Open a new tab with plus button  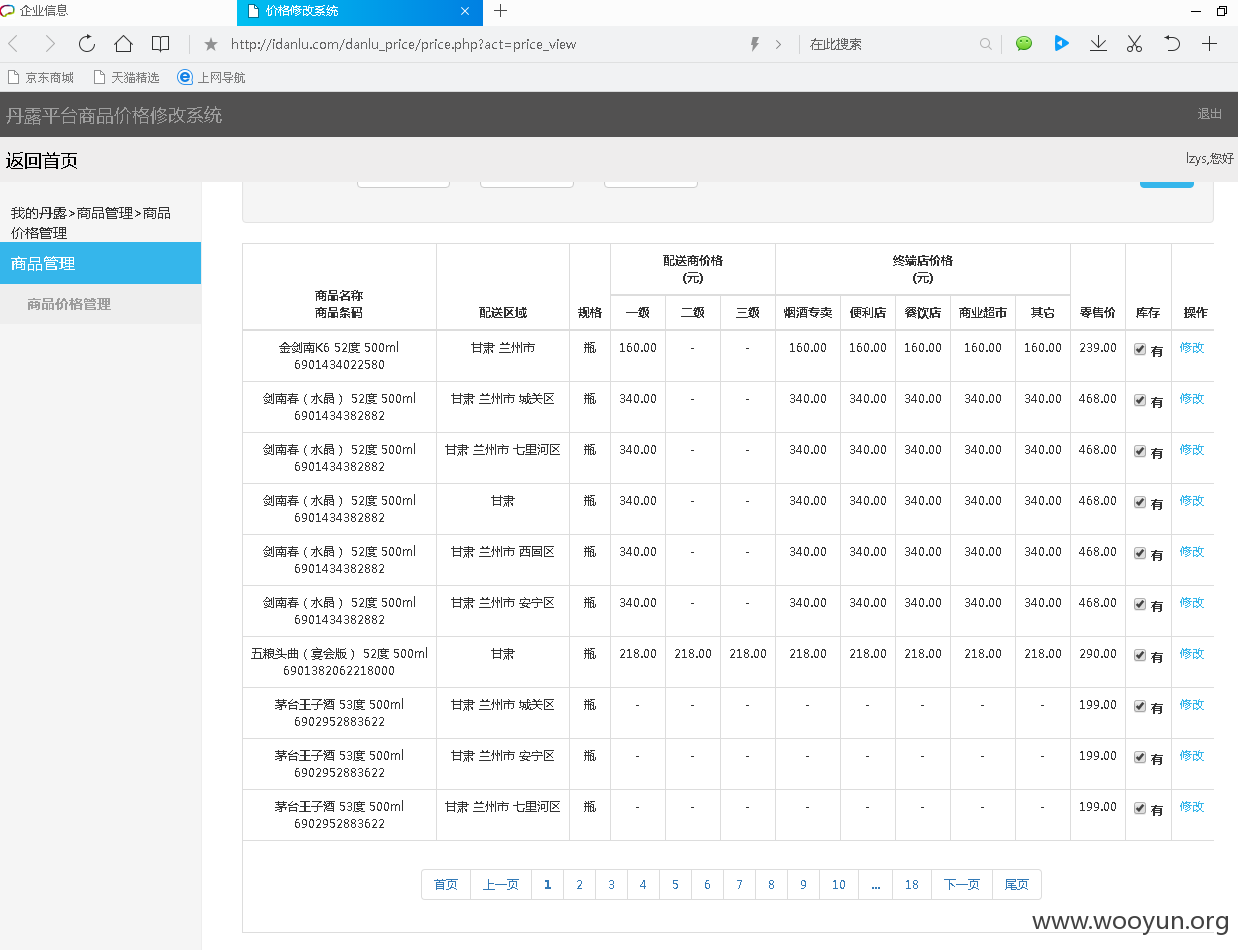501,11
